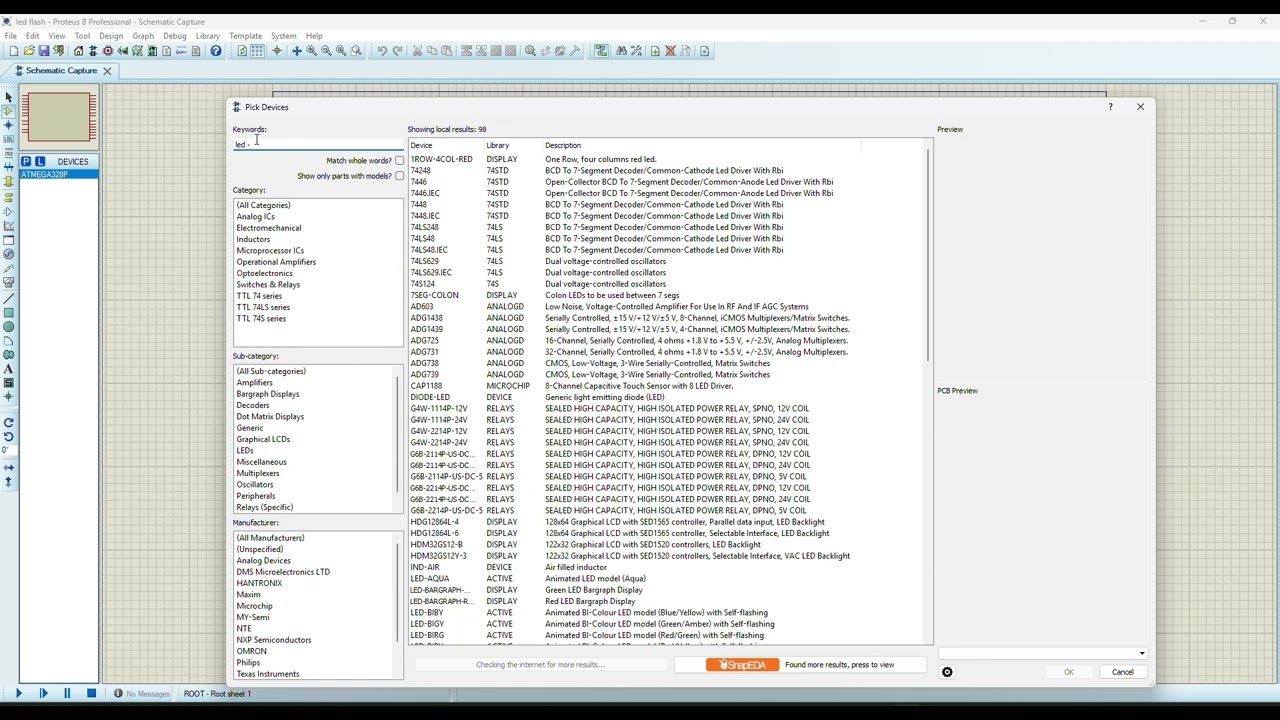This screenshot has width=1280, height=720.
Task: Select the Selection Mode arrow tool
Action: [x=9, y=98]
